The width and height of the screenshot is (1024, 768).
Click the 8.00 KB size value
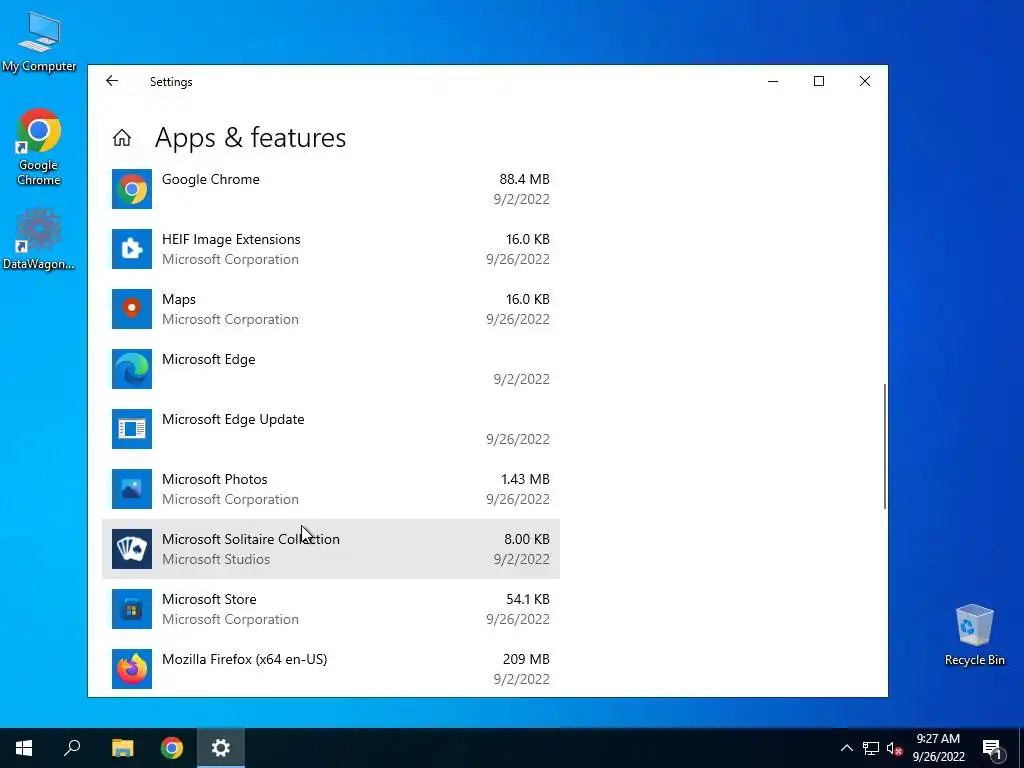click(x=526, y=539)
